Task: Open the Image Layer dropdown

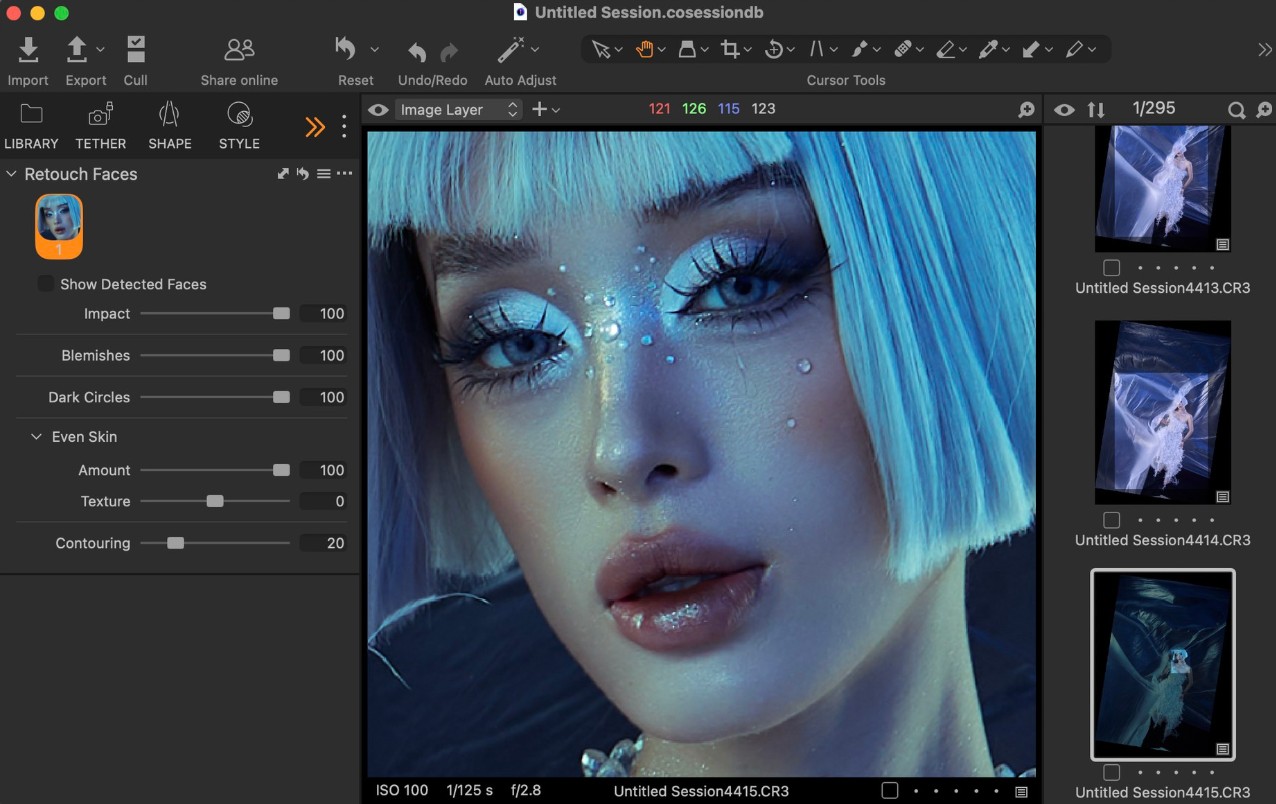Action: coord(458,110)
